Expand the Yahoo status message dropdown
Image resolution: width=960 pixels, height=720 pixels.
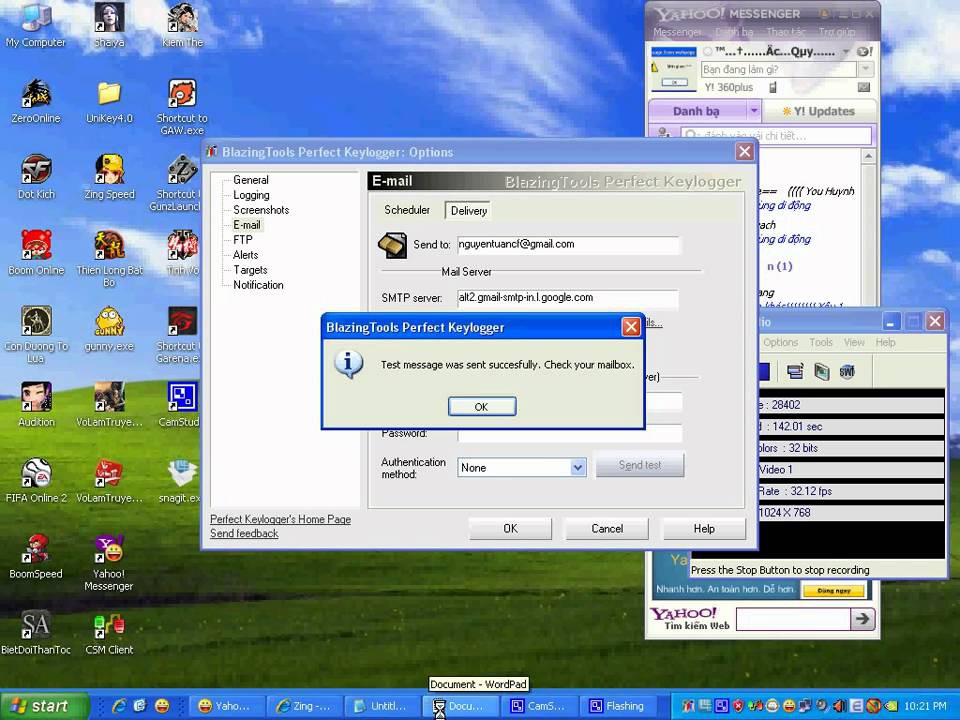[x=864, y=70]
